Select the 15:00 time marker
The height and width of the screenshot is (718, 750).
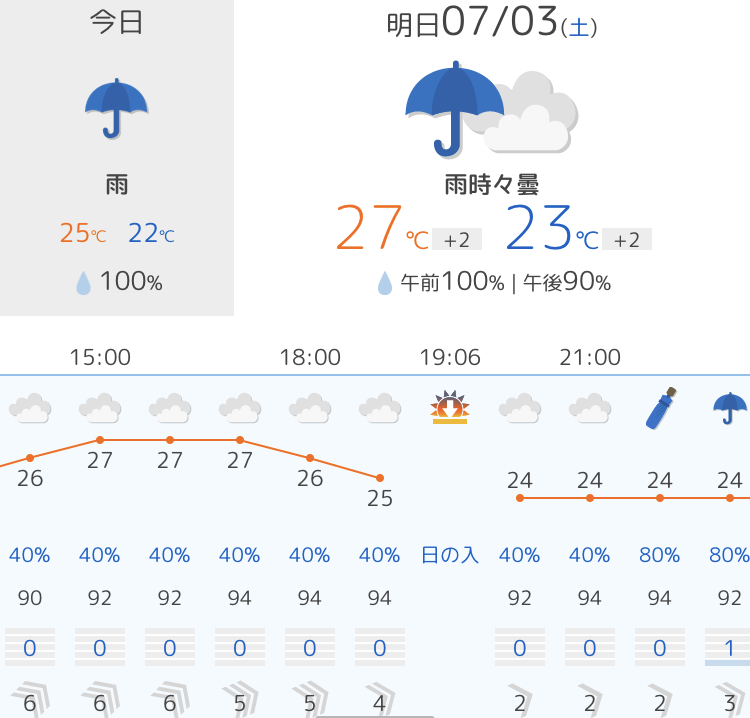point(100,357)
